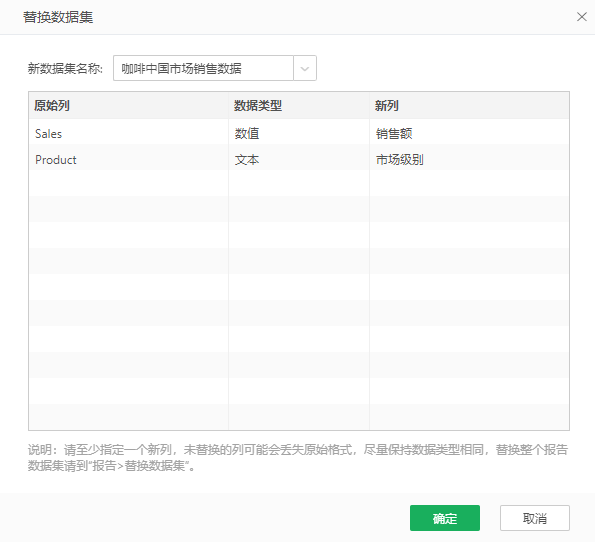Click the 数据类型 column header
Image resolution: width=595 pixels, height=542 pixels.
299,106
